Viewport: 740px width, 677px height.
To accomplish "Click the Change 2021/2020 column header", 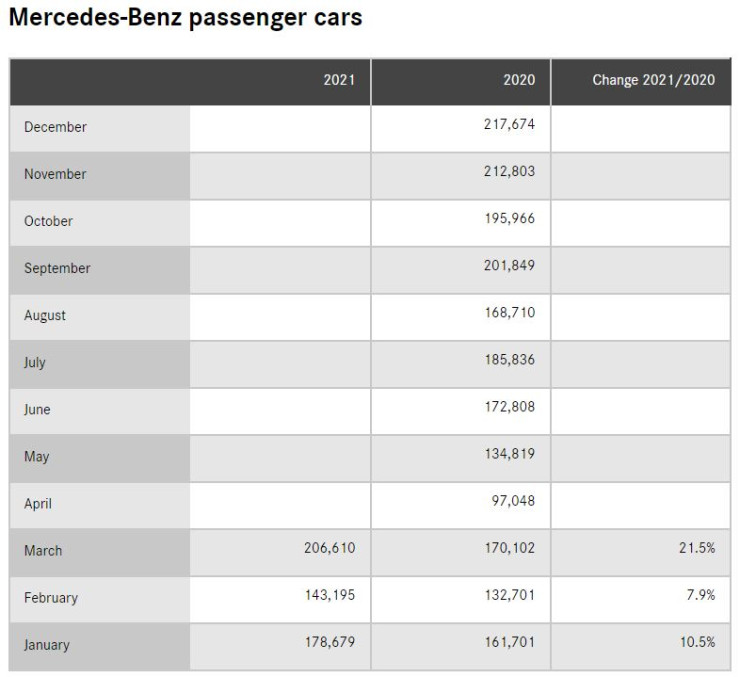I will click(x=653, y=80).
